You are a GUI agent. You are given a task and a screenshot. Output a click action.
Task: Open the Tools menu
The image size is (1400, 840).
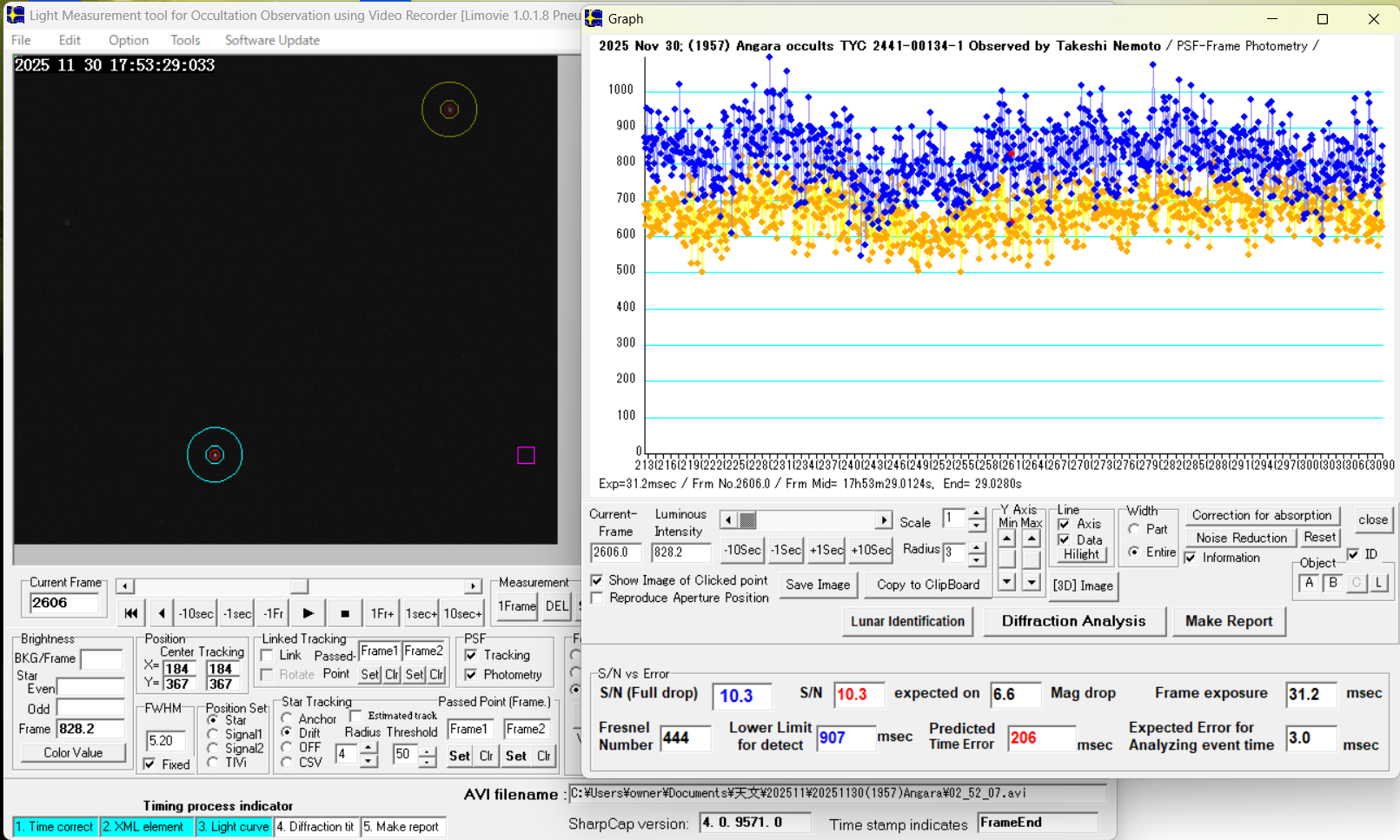(185, 40)
